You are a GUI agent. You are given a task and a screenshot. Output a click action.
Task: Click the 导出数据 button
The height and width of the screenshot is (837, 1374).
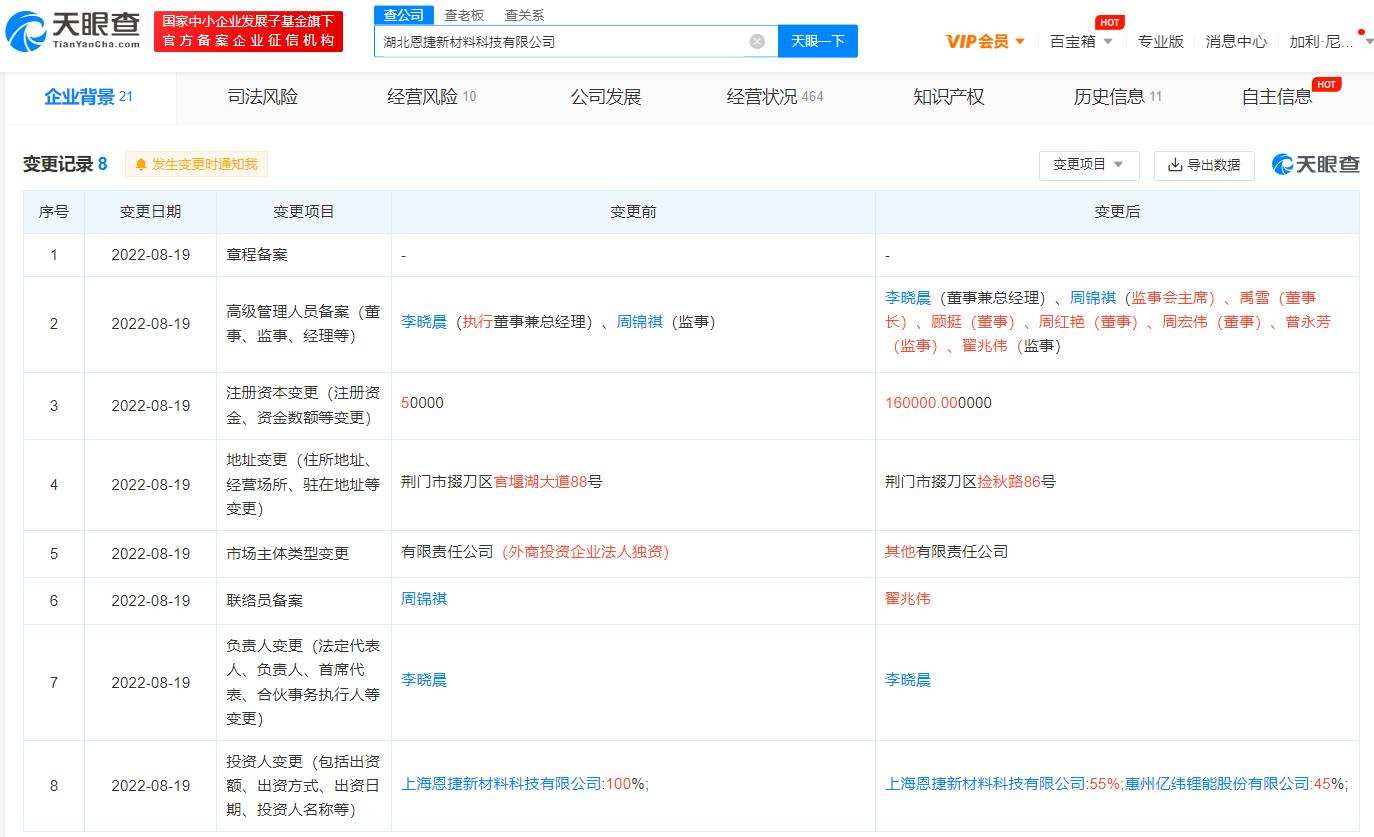click(1204, 165)
